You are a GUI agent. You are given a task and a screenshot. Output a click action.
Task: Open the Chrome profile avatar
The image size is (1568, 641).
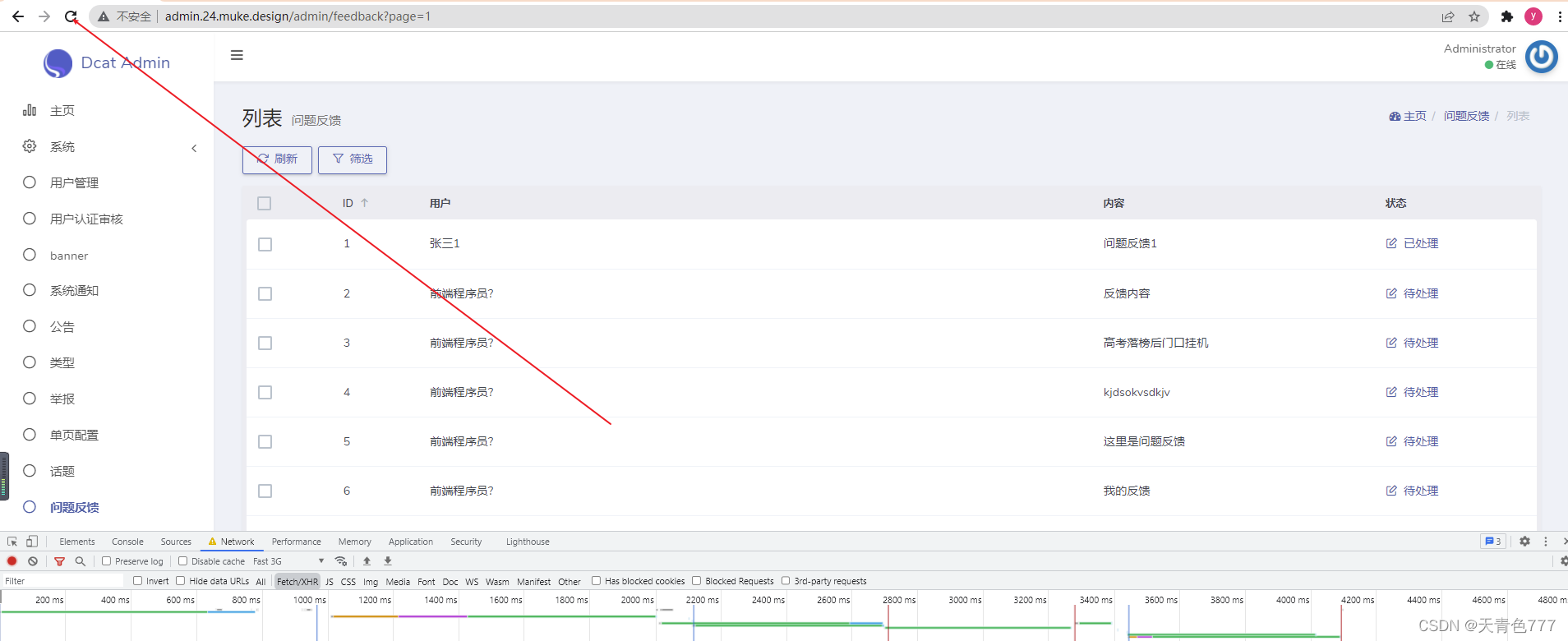[1533, 16]
